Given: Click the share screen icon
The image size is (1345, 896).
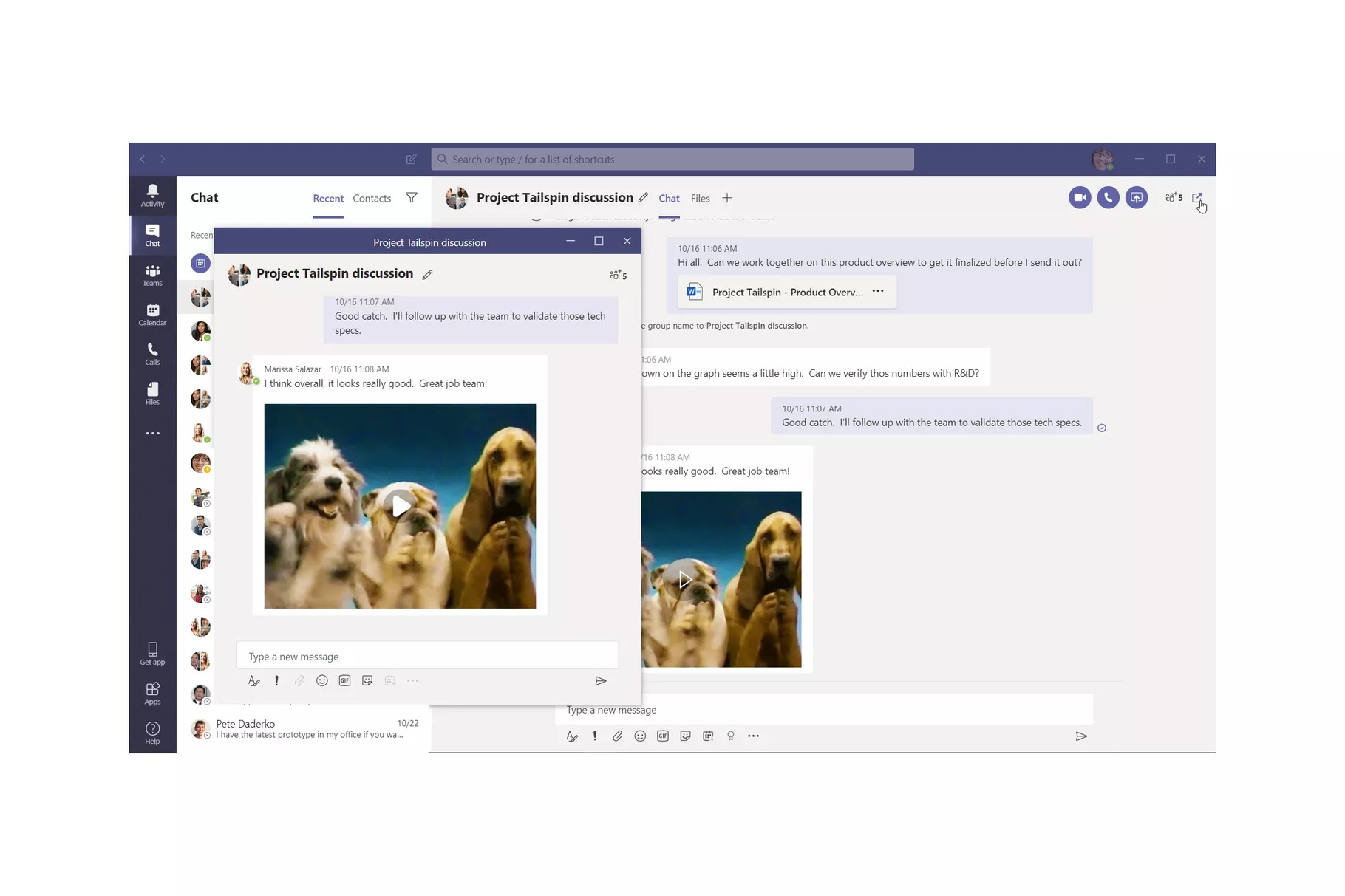Looking at the screenshot, I should click(x=1137, y=198).
